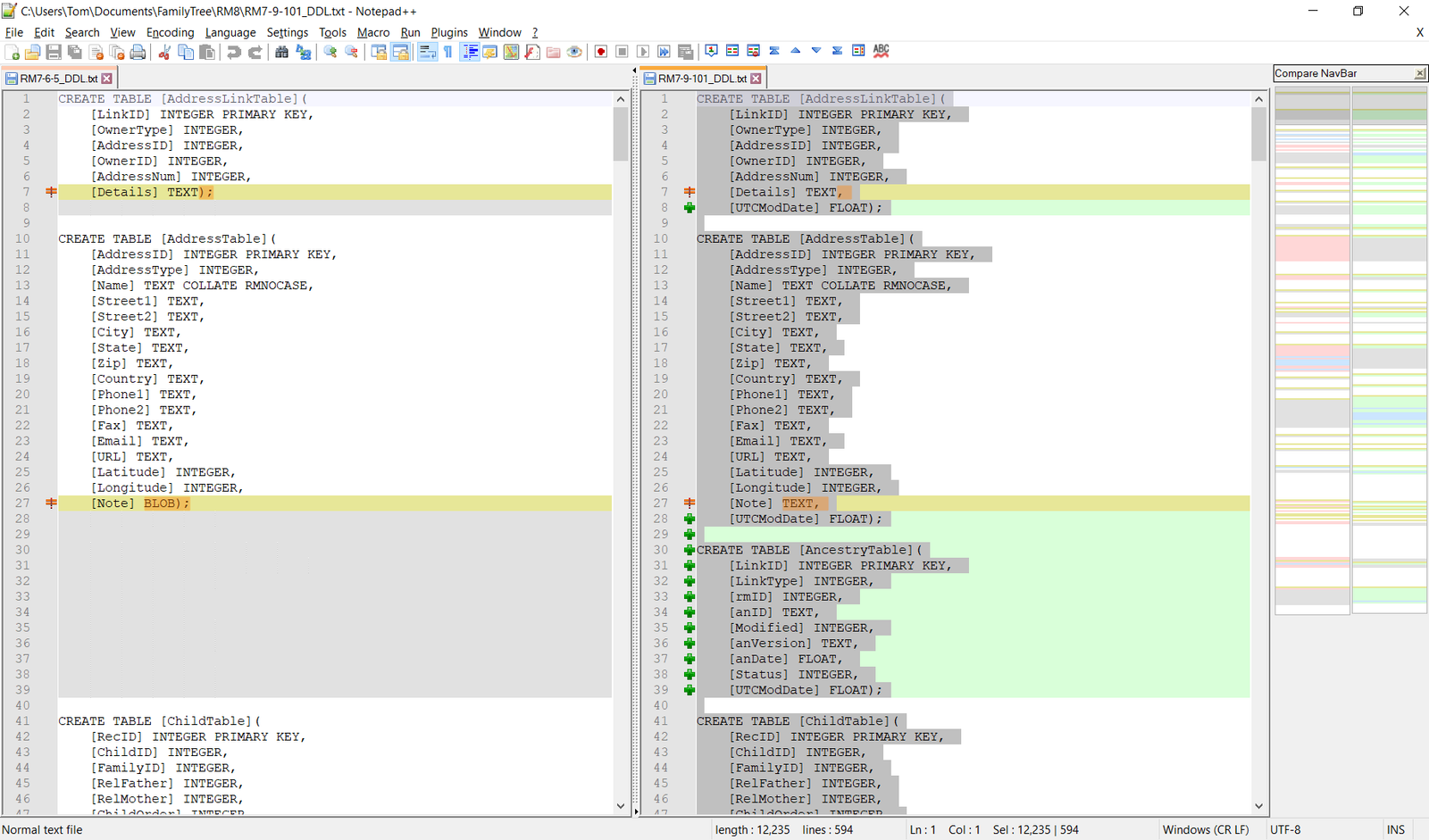Open the Edit menu
Image resolution: width=1429 pixels, height=840 pixels.
click(44, 32)
